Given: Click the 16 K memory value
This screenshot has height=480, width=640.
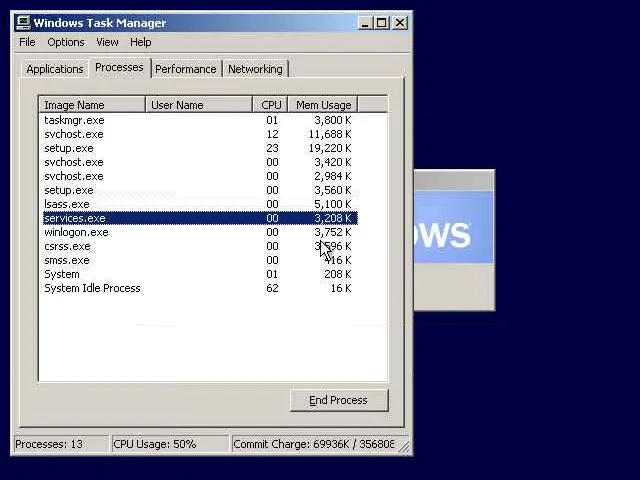Looking at the screenshot, I should [x=341, y=288].
